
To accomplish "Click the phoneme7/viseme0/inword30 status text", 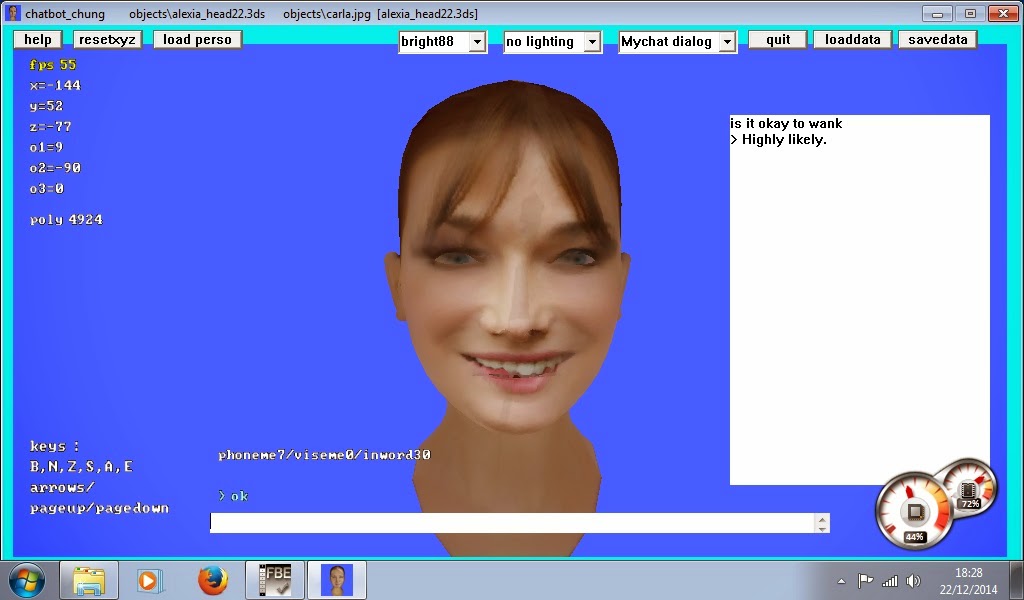I will [x=325, y=455].
